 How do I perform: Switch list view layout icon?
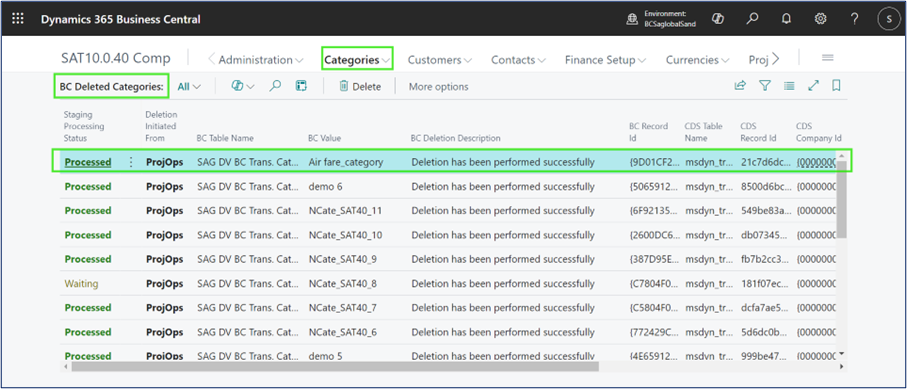click(789, 86)
